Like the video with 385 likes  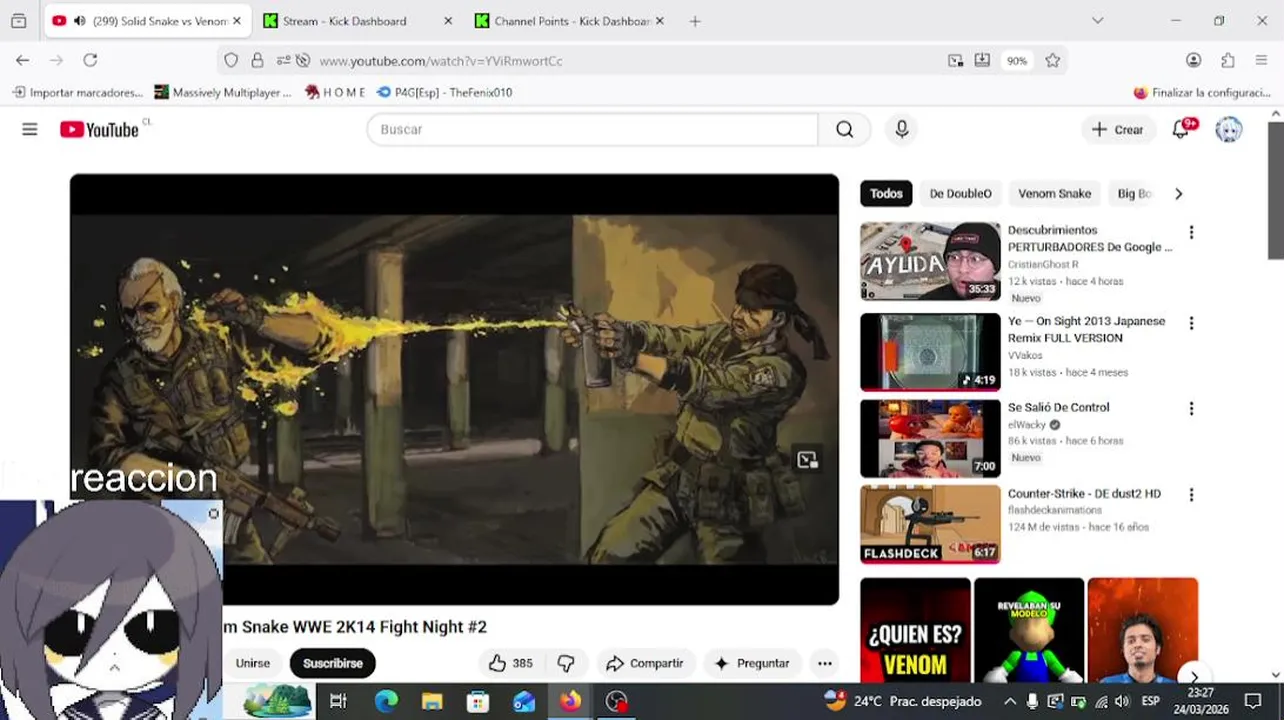[x=510, y=663]
